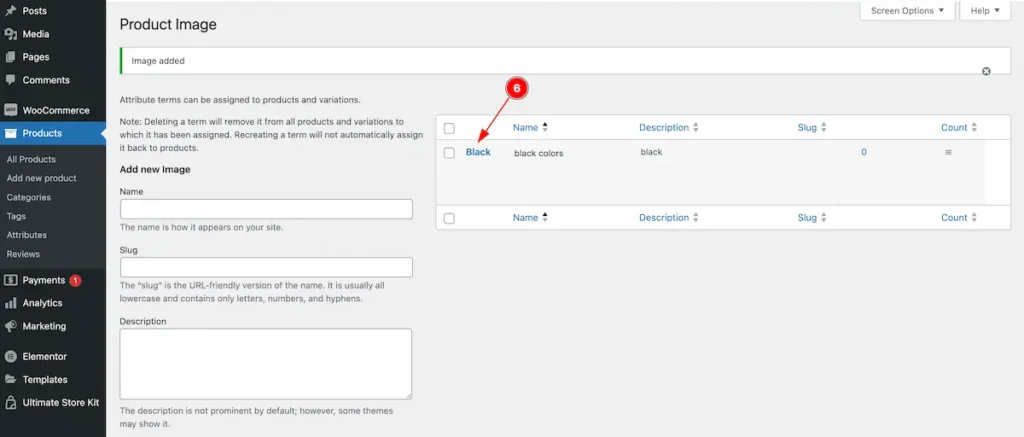Click the Ultimate Store Kit lock icon
Screen dimensions: 1024x437
coord(10,402)
